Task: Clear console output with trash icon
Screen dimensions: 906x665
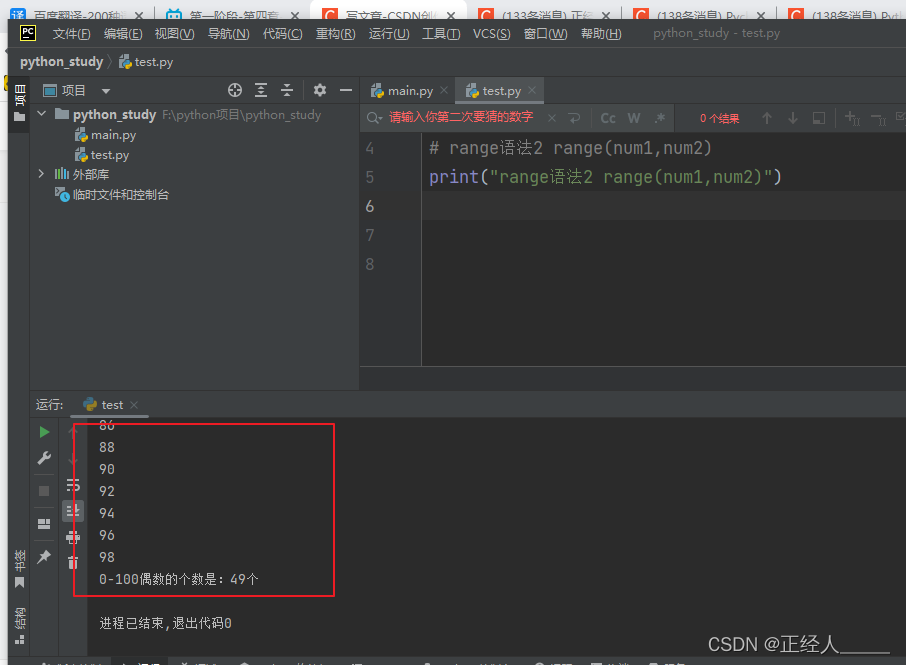Action: point(73,562)
